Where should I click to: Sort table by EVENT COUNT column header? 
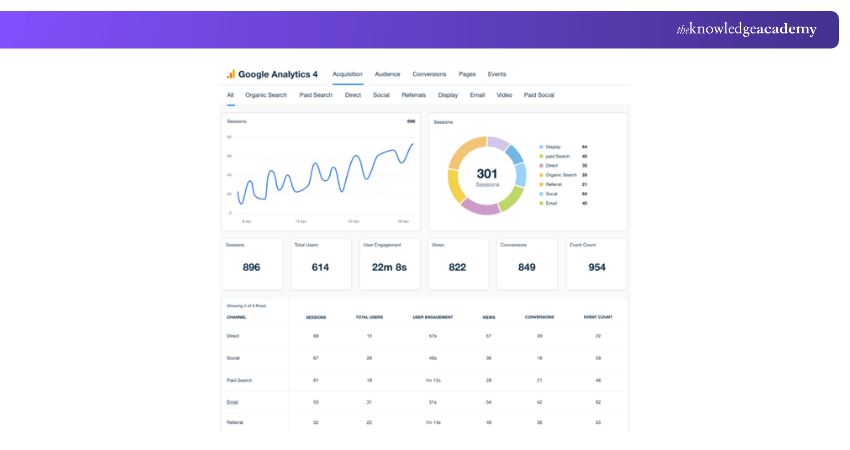tap(598, 317)
